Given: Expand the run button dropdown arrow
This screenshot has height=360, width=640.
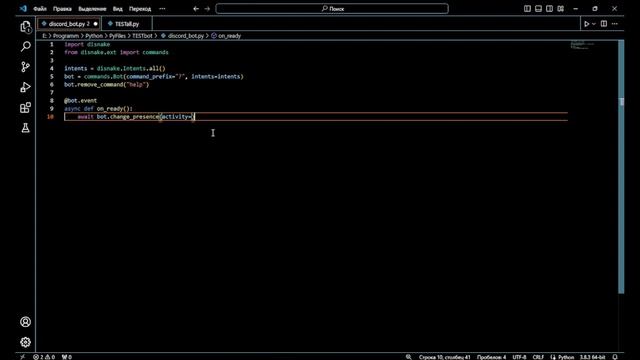Looking at the screenshot, I should coord(594,24).
